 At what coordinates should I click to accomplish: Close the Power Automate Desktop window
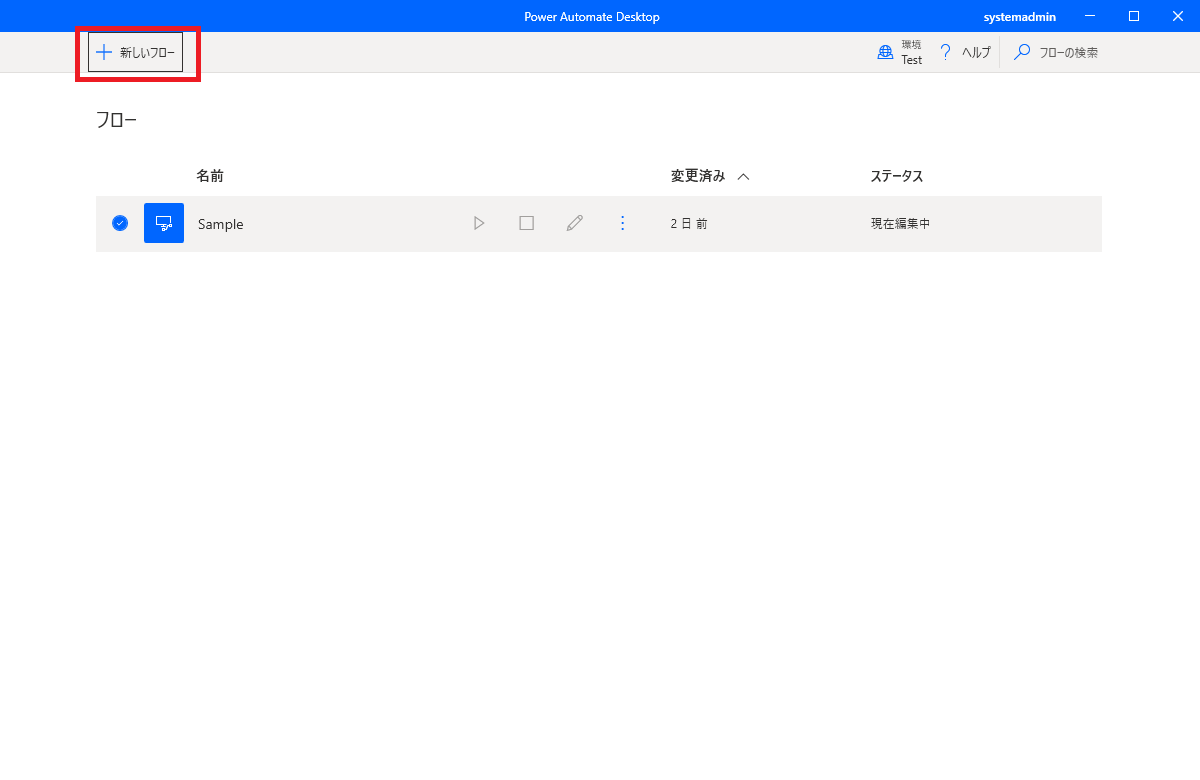[x=1178, y=16]
